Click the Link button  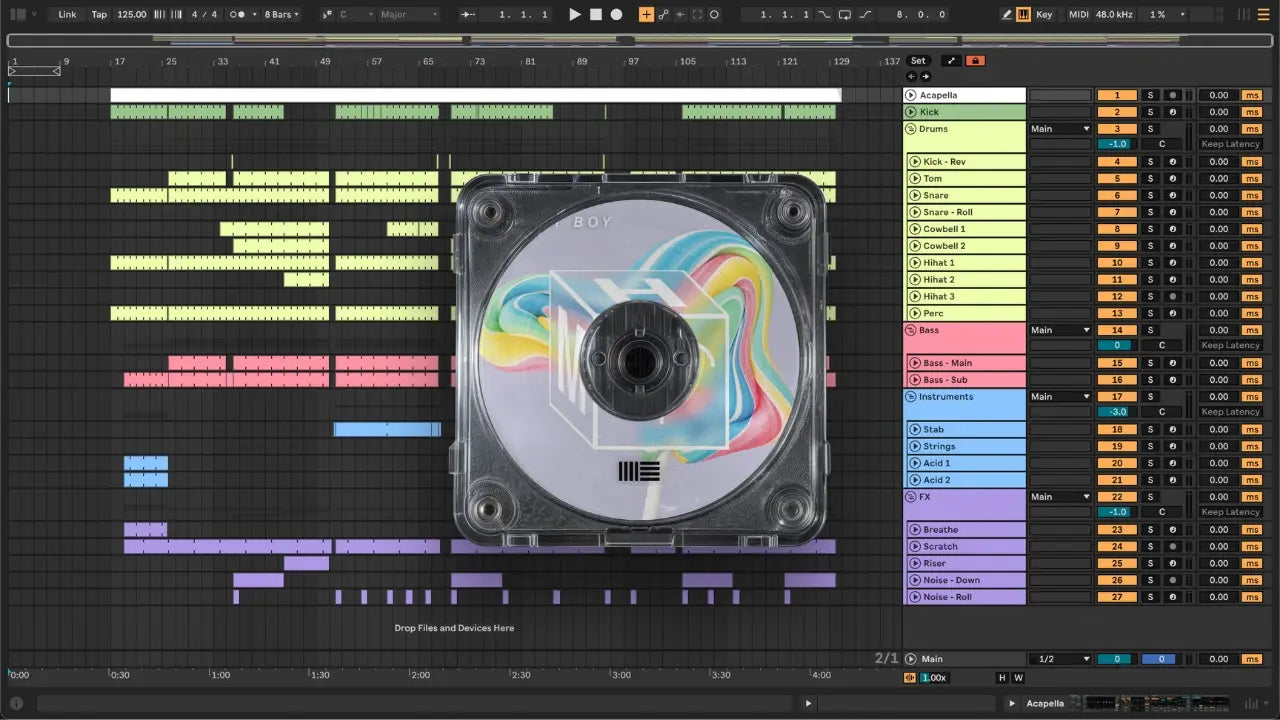[67, 15]
